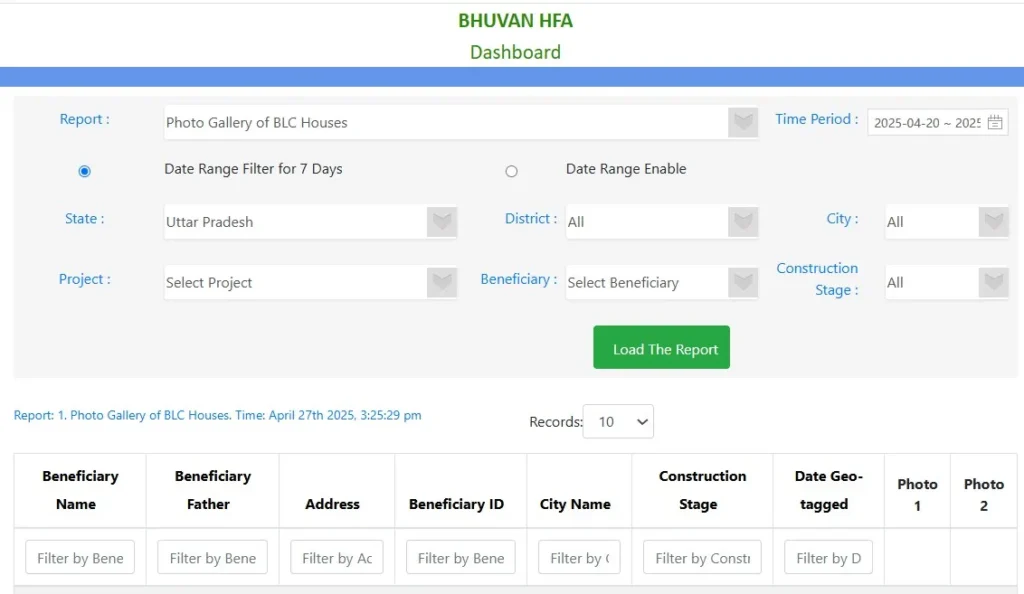Click the District field arrow icon
1024x594 pixels.
[742, 221]
